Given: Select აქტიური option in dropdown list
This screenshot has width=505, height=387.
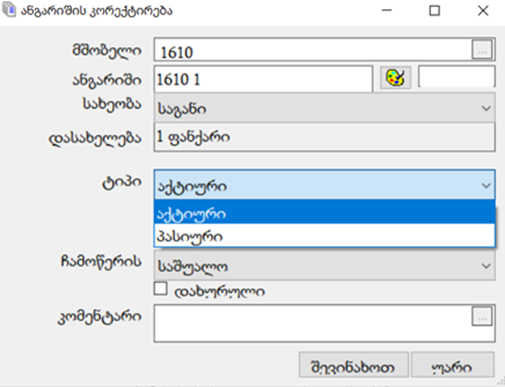Looking at the screenshot, I should tap(325, 213).
